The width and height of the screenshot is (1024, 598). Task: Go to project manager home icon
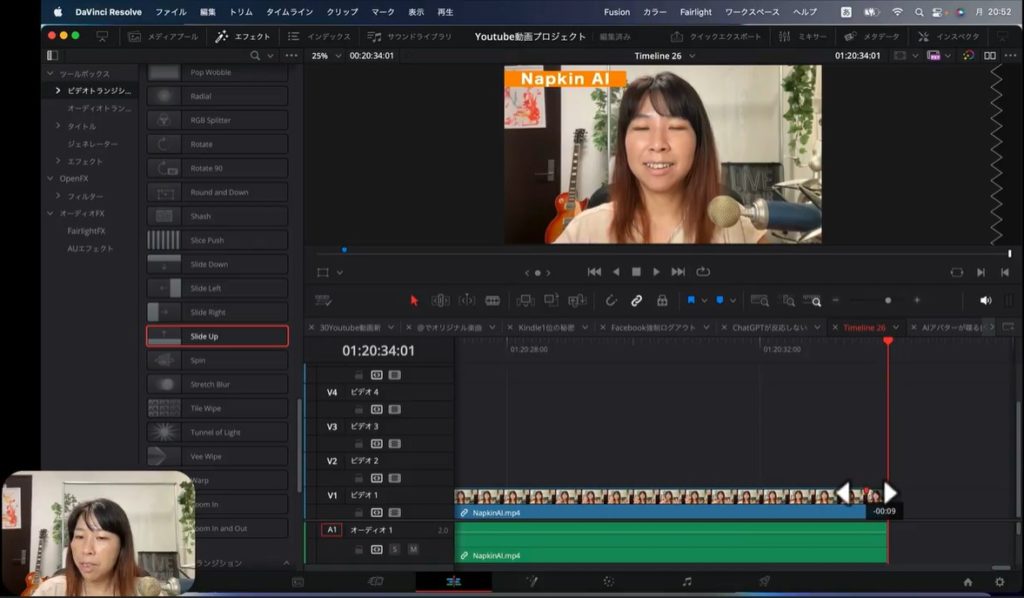[x=967, y=581]
